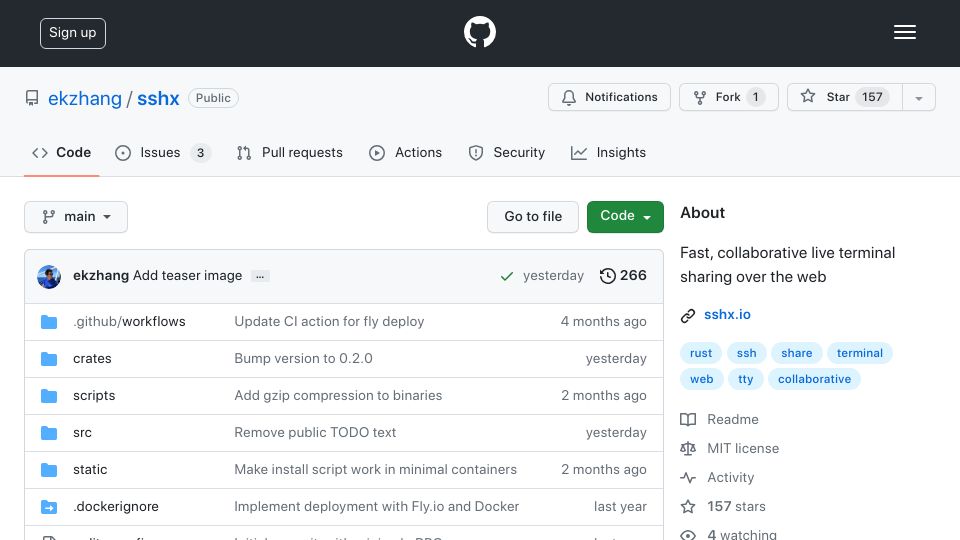Open the Security tab

click(506, 152)
